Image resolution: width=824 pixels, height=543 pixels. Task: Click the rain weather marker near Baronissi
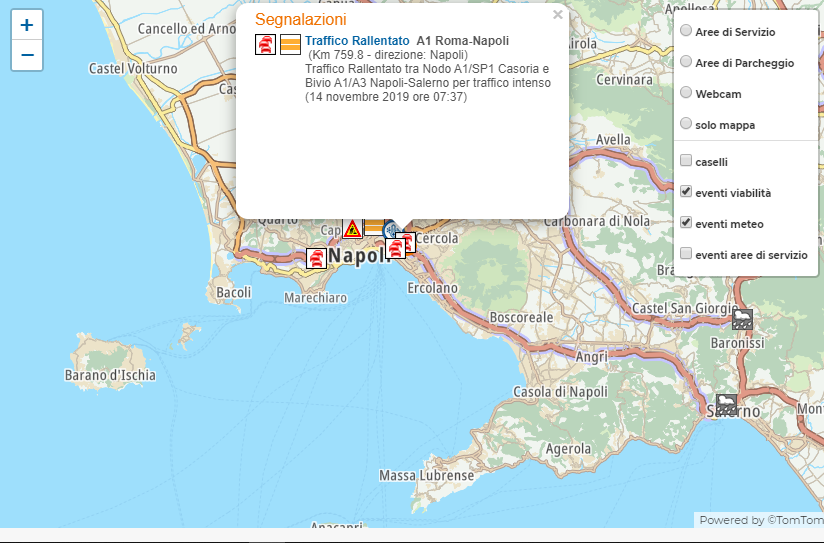pos(742,319)
